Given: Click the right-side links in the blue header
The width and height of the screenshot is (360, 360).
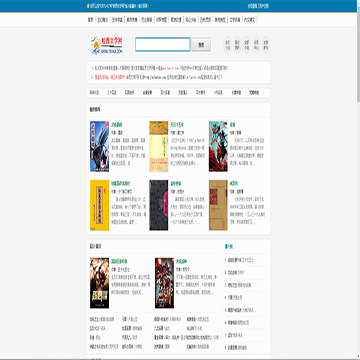Looking at the screenshot, I should point(258,6).
